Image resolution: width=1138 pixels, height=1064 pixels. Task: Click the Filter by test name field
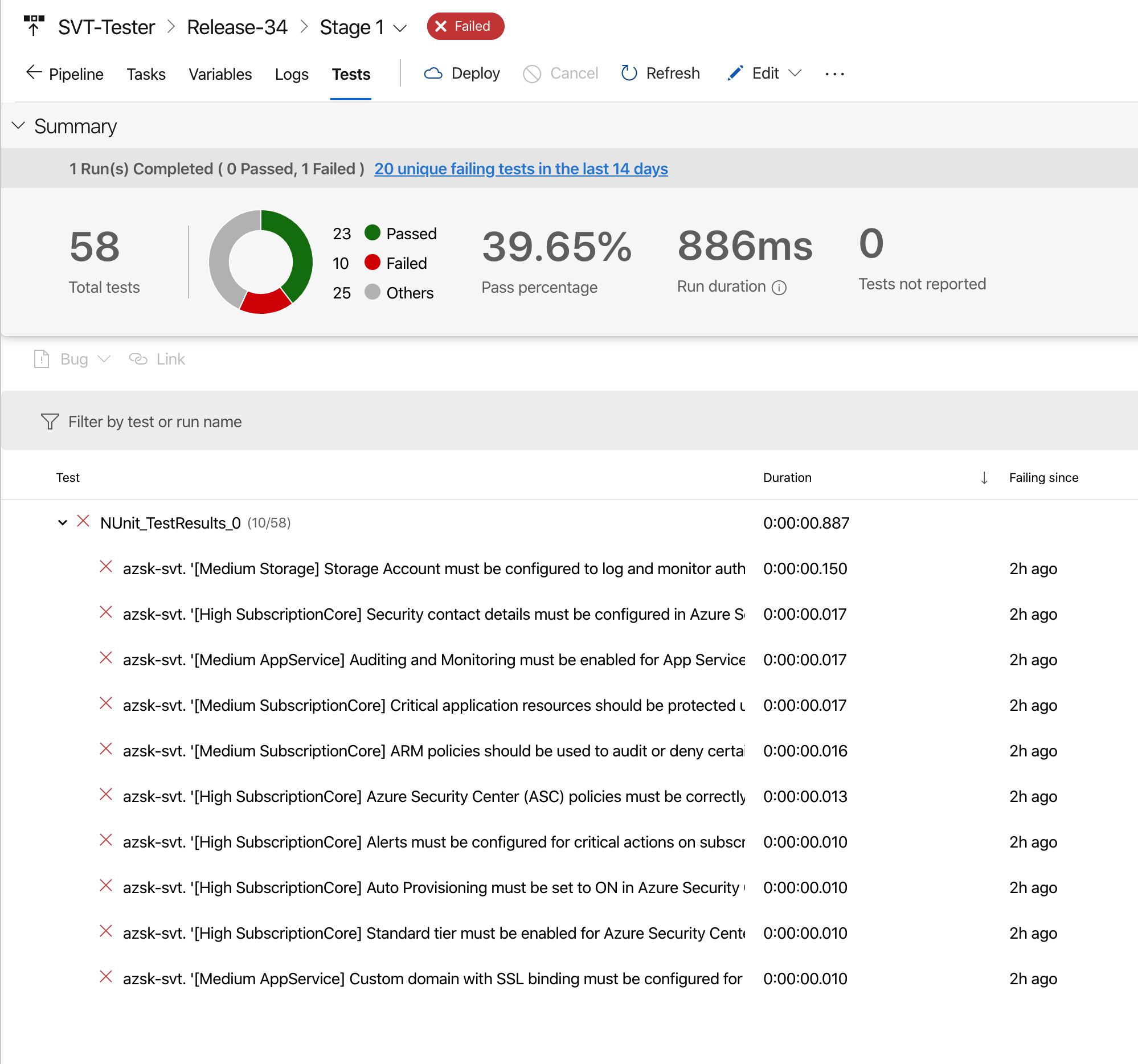pyautogui.click(x=154, y=422)
